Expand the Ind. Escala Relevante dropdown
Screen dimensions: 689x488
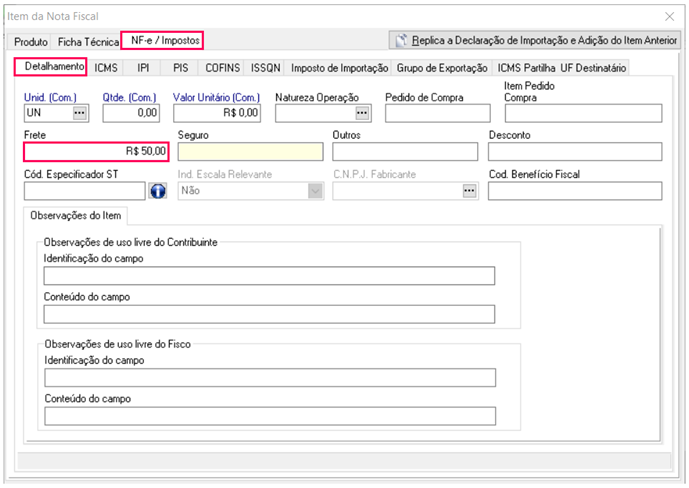pos(315,191)
